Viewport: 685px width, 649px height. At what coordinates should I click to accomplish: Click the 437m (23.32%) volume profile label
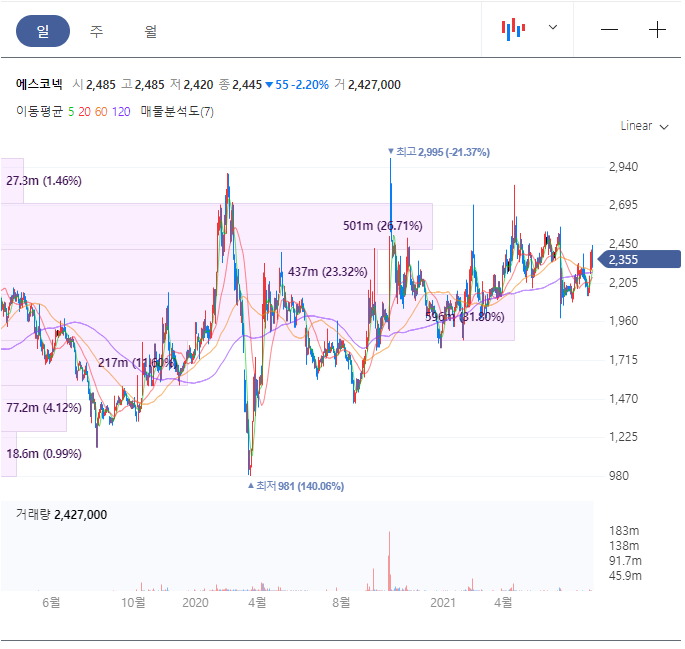pyautogui.click(x=328, y=272)
